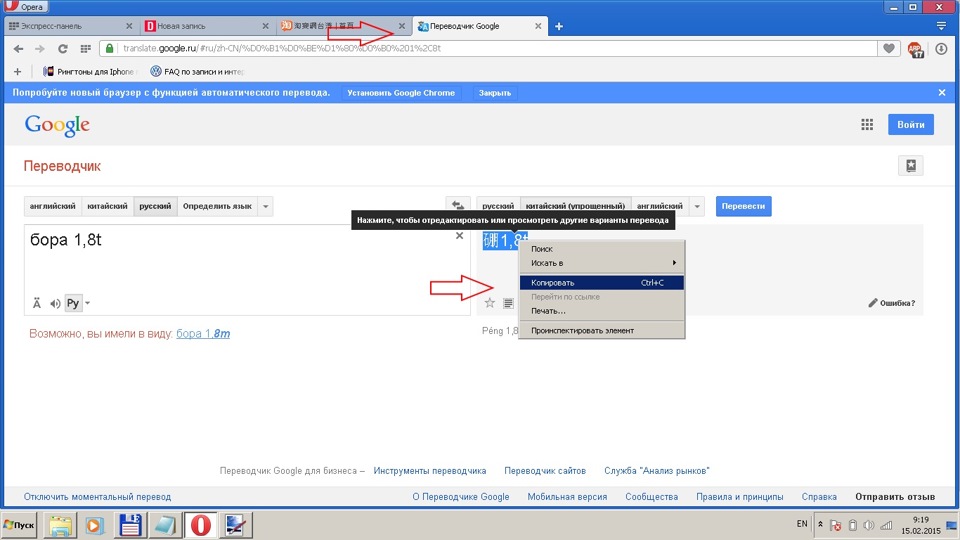Image resolution: width=960 pixels, height=540 pixels.
Task: Click the Закрыть button in the promo bar
Action: (495, 93)
